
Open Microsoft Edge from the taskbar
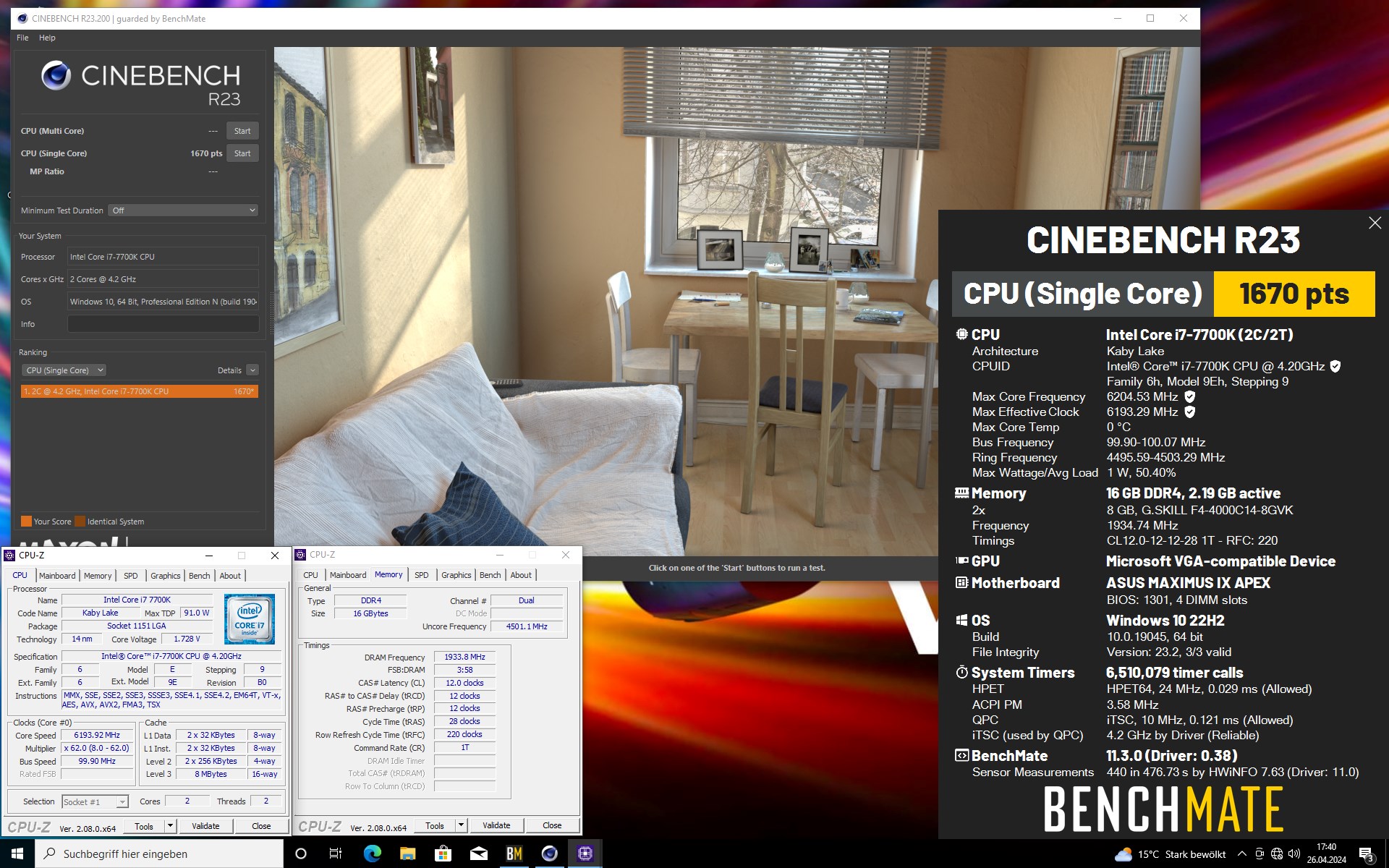click(373, 854)
